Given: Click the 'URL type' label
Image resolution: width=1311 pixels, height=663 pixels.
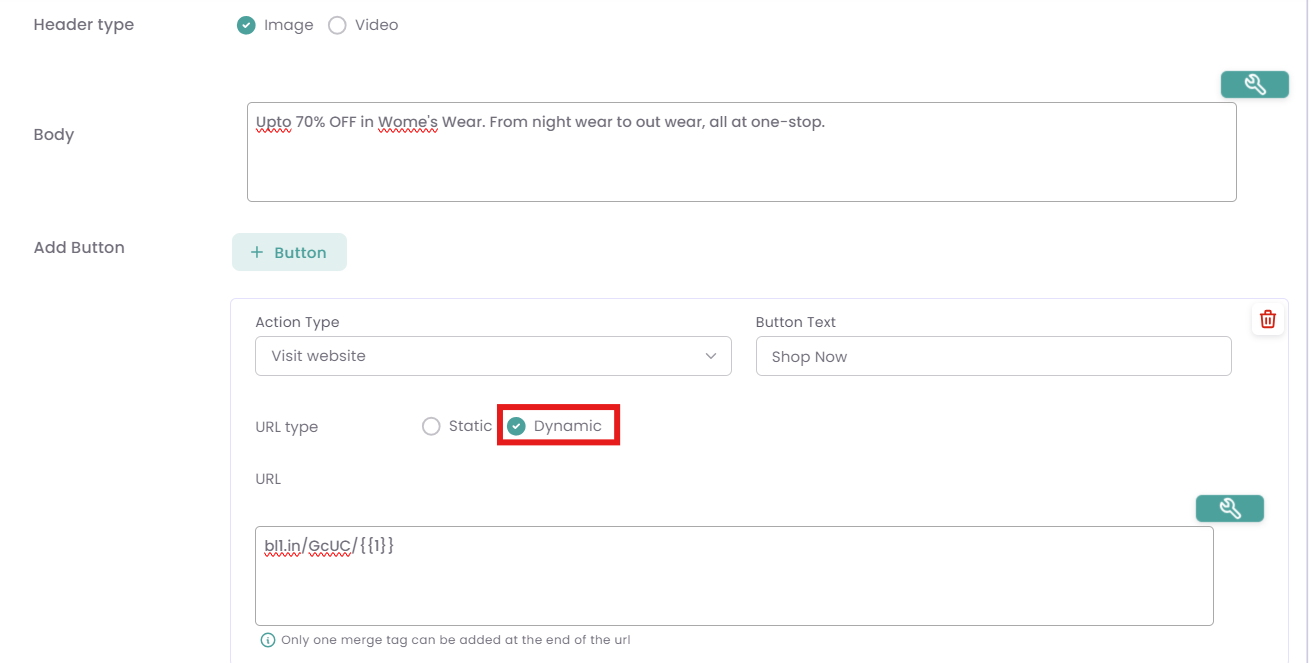Looking at the screenshot, I should [x=286, y=427].
